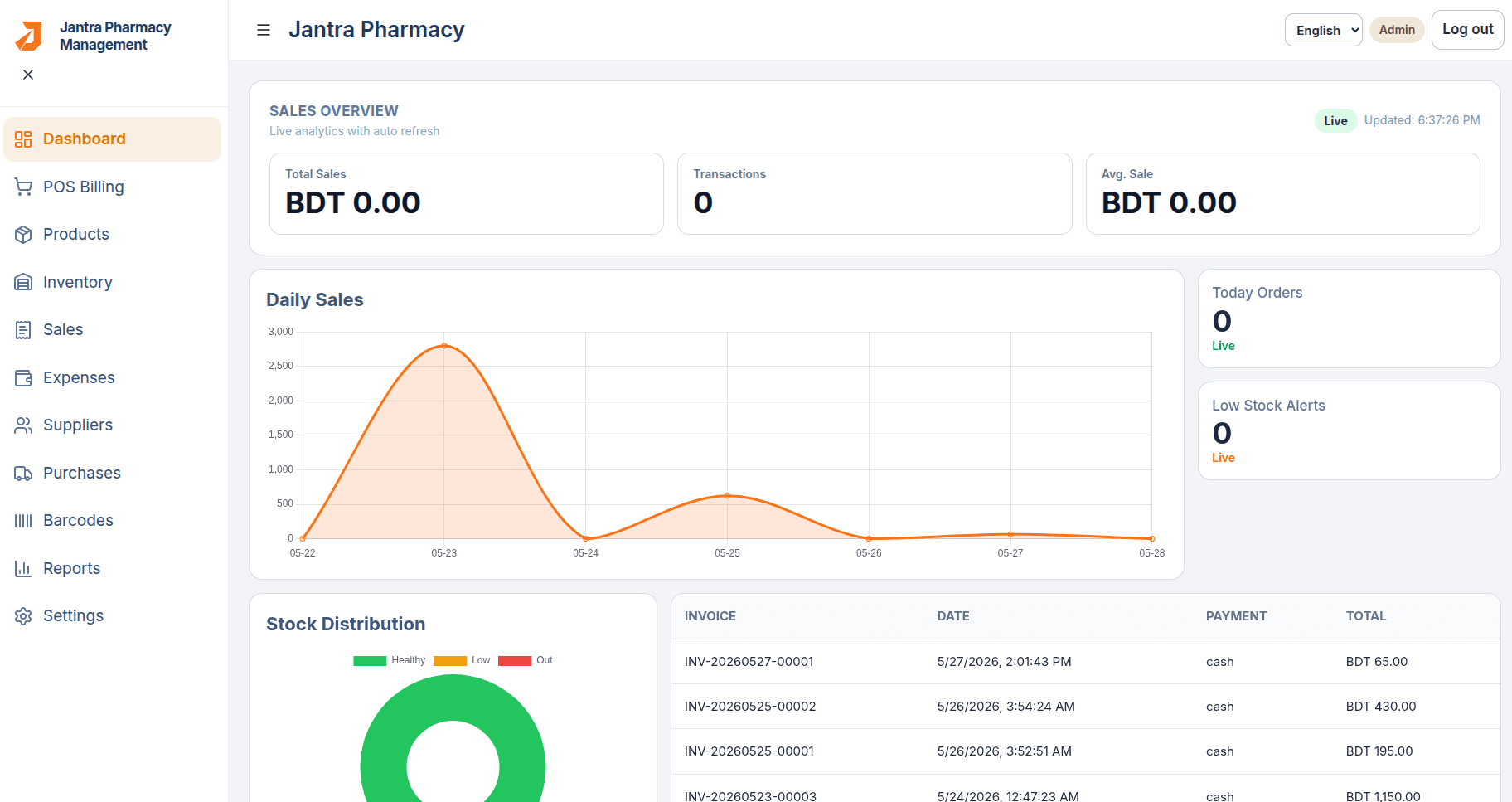Click the Jantra Pharmacy page title
This screenshot has width=1512, height=802.
pyautogui.click(x=376, y=30)
